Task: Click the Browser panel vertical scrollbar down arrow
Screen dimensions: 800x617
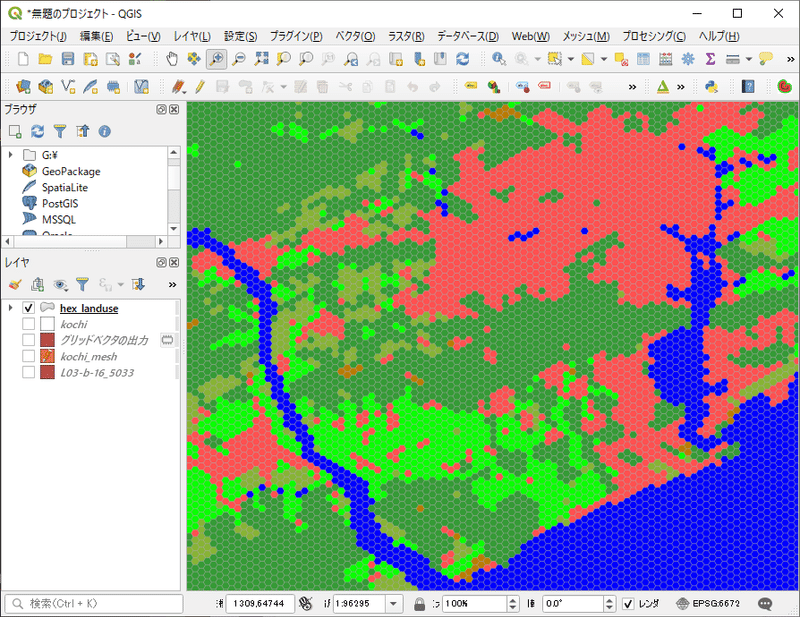Action: (173, 229)
